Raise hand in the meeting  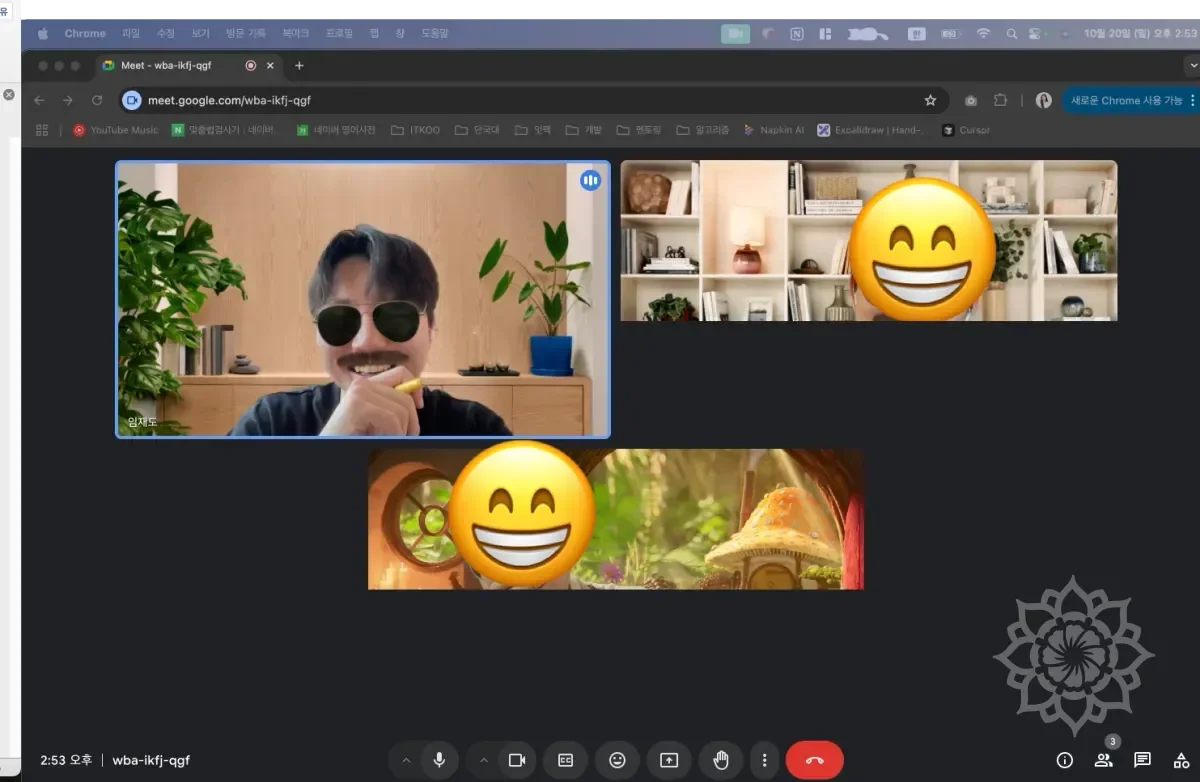click(x=720, y=760)
